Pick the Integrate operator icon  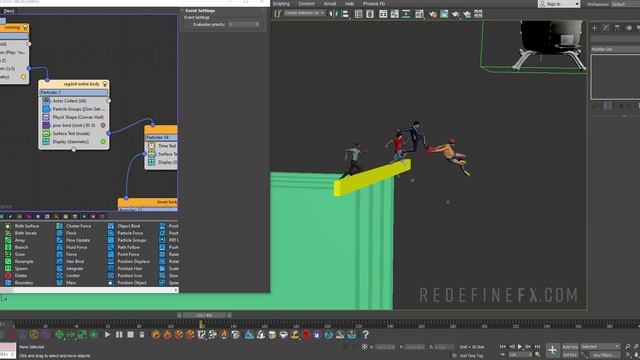(60, 269)
